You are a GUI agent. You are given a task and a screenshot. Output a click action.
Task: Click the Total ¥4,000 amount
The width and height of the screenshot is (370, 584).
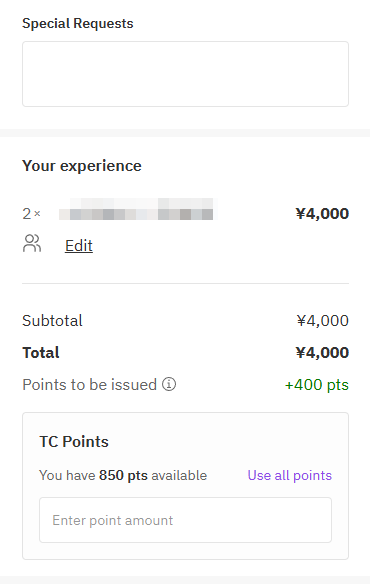click(x=322, y=353)
